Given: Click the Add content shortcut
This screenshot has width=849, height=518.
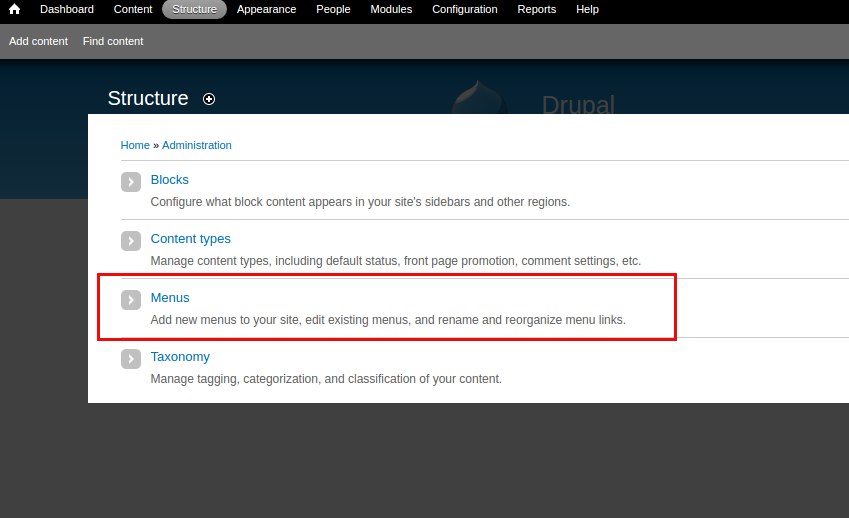Looking at the screenshot, I should point(38,41).
